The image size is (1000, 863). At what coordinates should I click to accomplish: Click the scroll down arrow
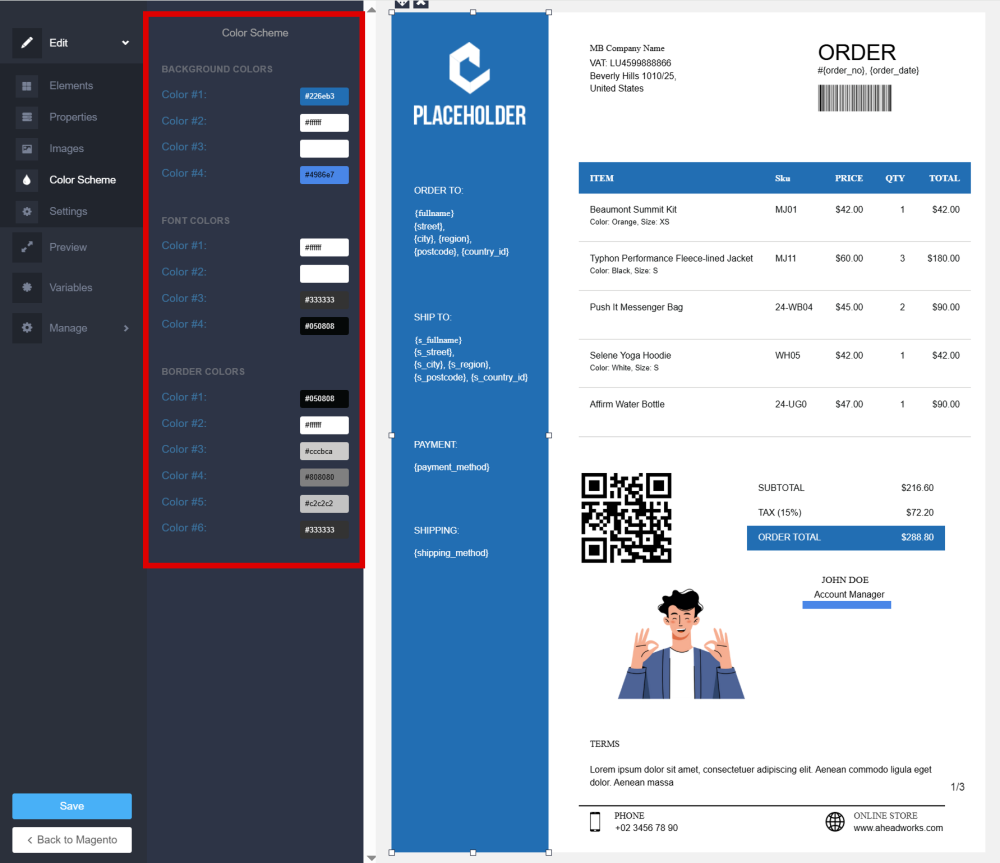(371, 858)
